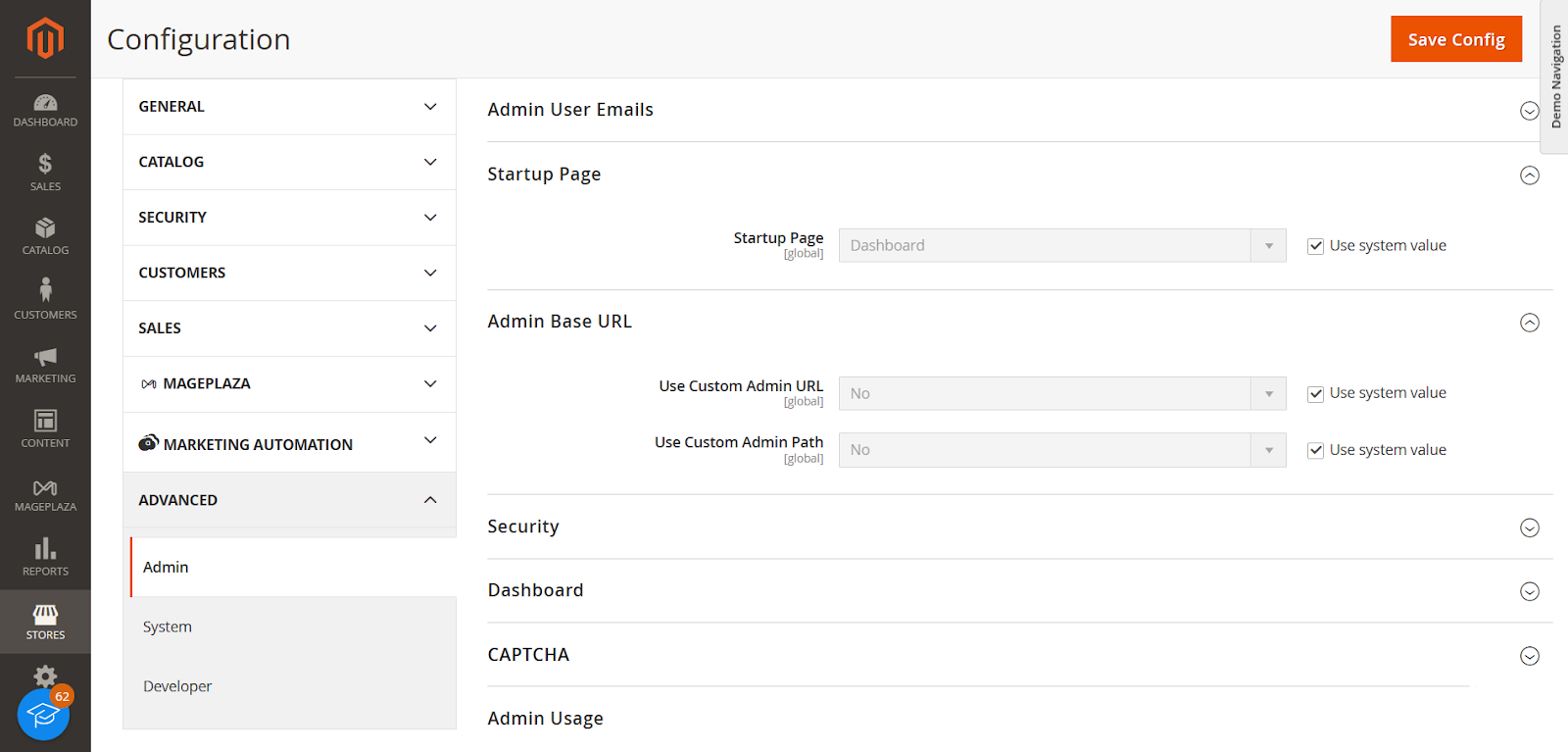
Task: Open the Startup Page dropdown
Action: click(1061, 246)
